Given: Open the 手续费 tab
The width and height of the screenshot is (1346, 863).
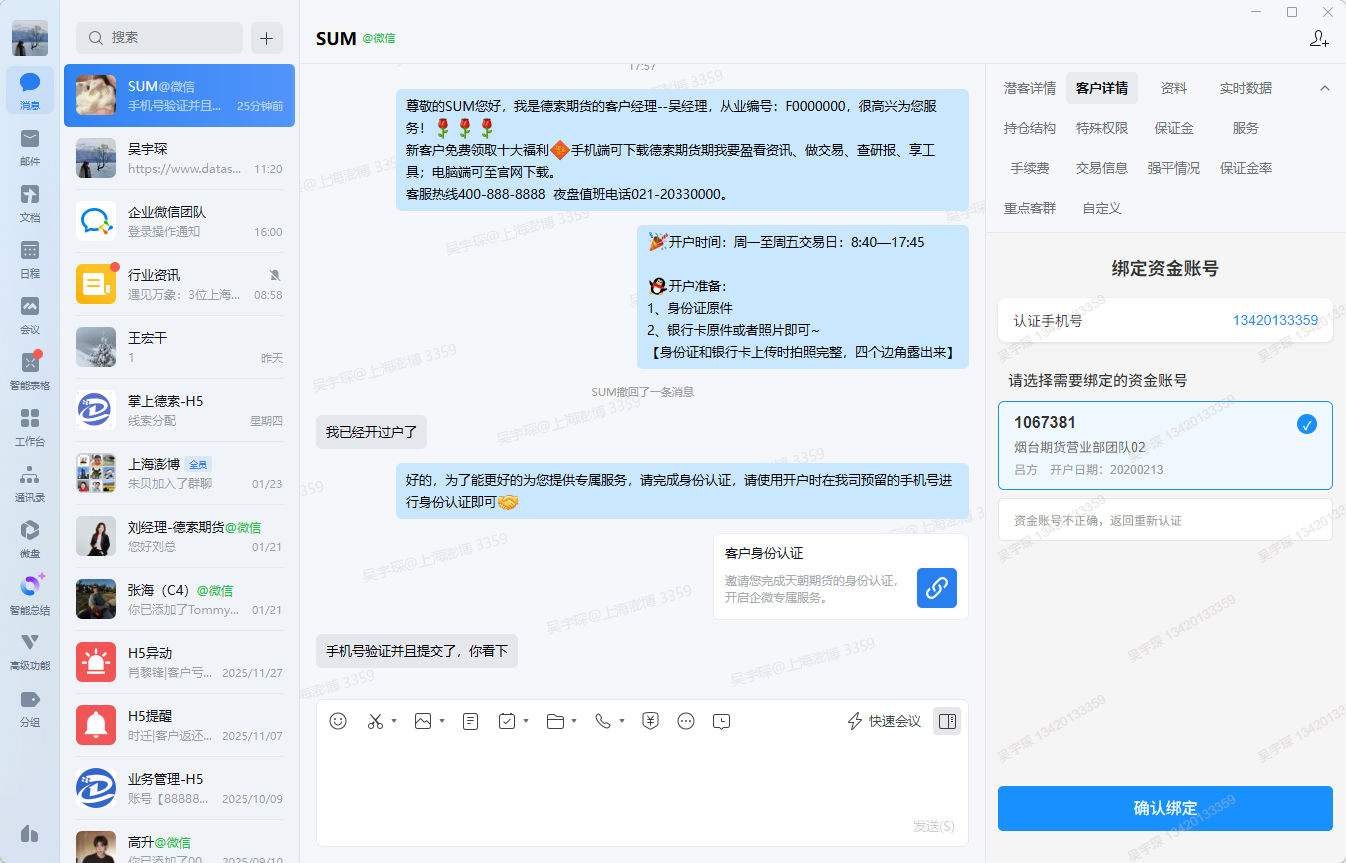Looking at the screenshot, I should tap(1030, 168).
